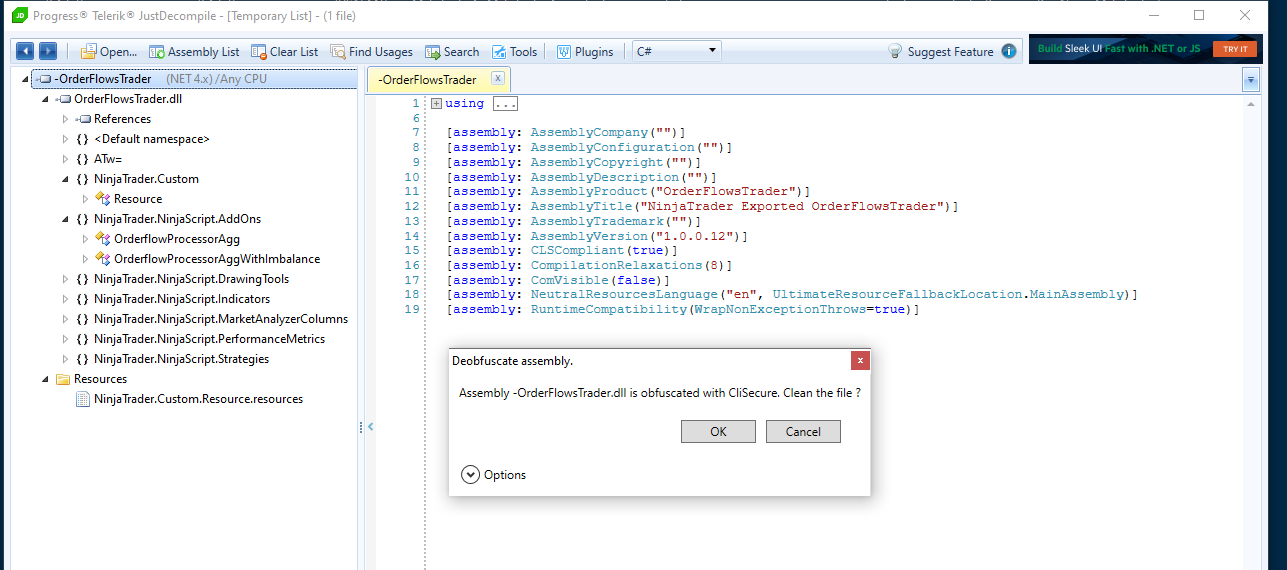Viewport: 1287px width, 570px height.
Task: Expand NinjaTrader.NinjaScript.PerformanceMetrics namespace
Action: 65,339
